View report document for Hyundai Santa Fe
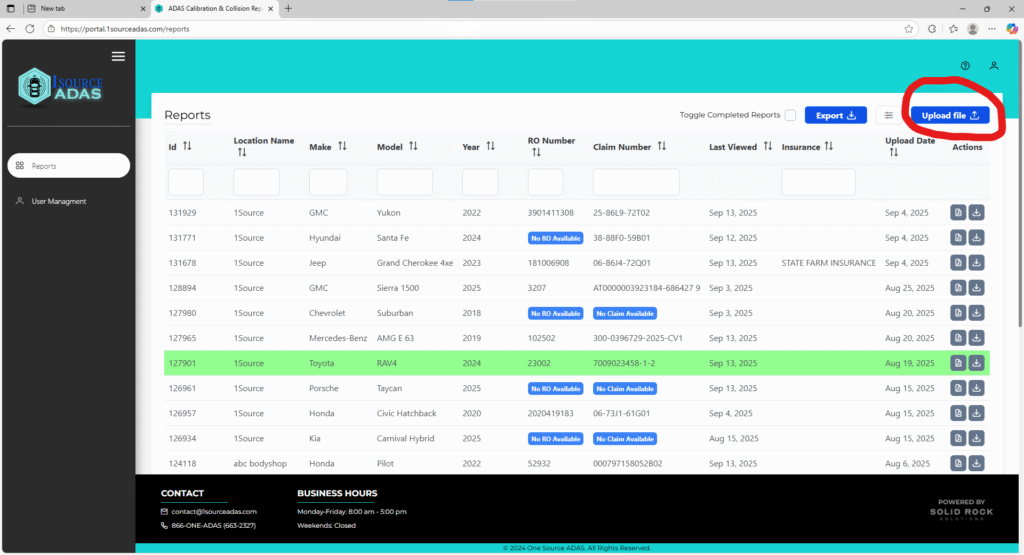This screenshot has height=555, width=1024. point(958,238)
